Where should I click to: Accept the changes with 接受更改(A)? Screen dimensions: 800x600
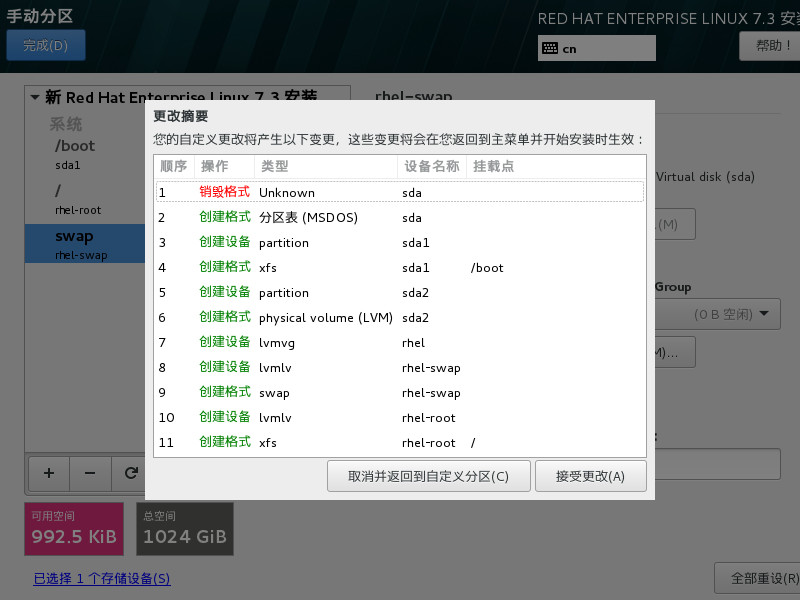point(590,476)
